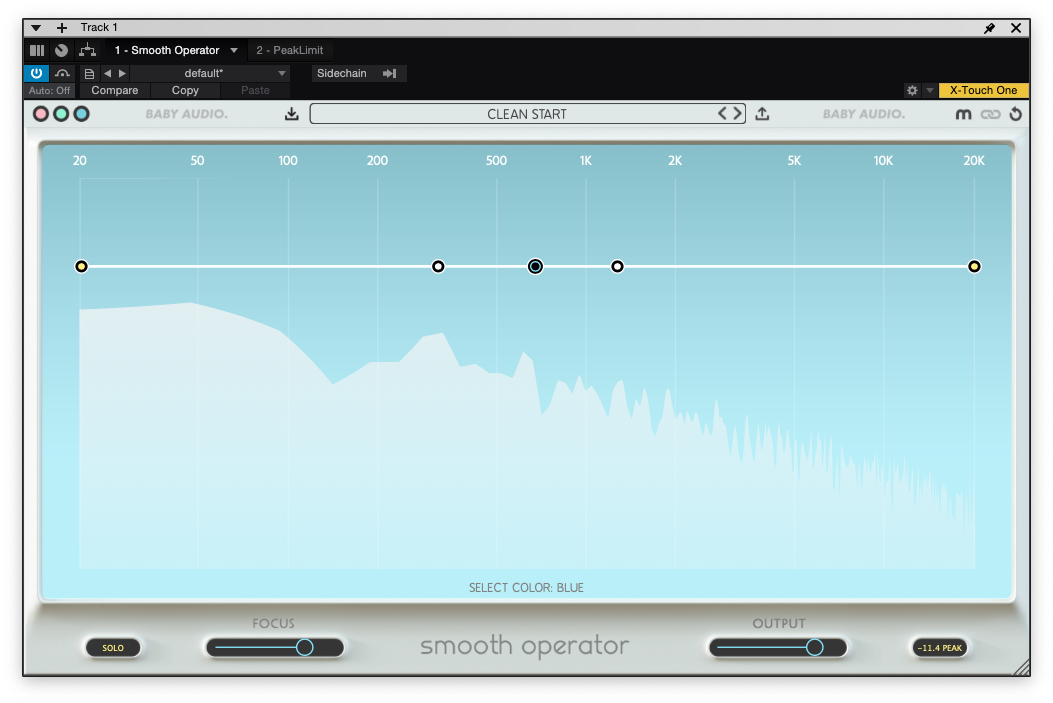This screenshot has height=703, width=1053.
Task: Adjust the OUTPUT slider handle
Action: point(815,647)
